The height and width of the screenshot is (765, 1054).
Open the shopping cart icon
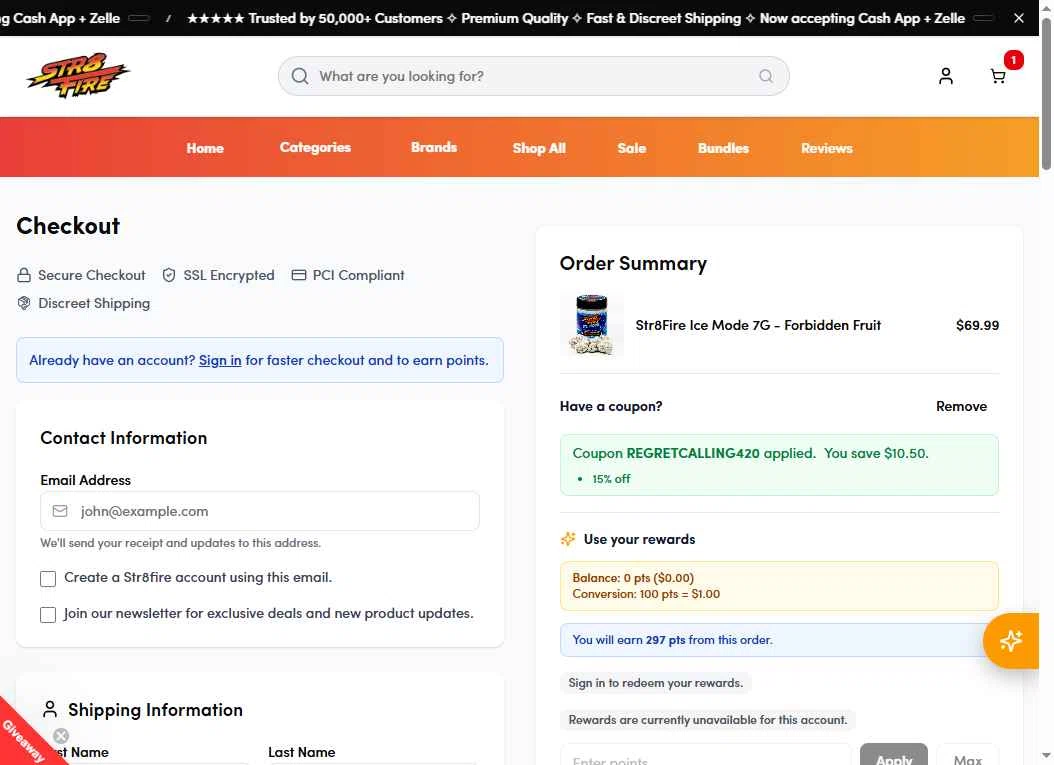click(998, 76)
